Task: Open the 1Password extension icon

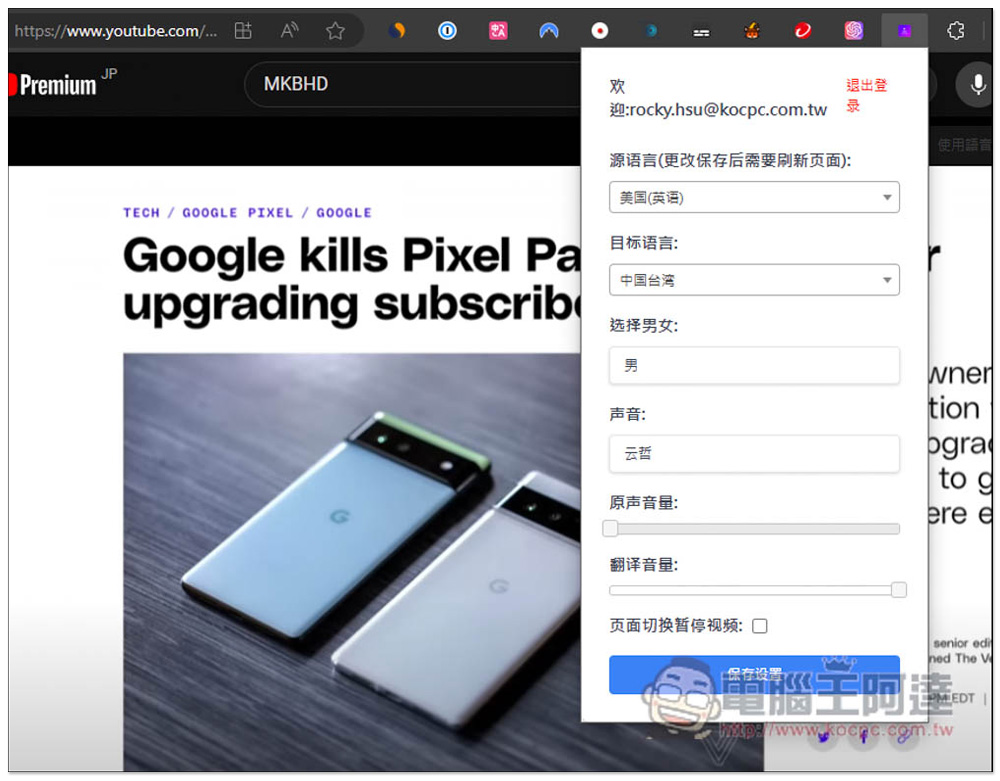Action: pyautogui.click(x=447, y=30)
